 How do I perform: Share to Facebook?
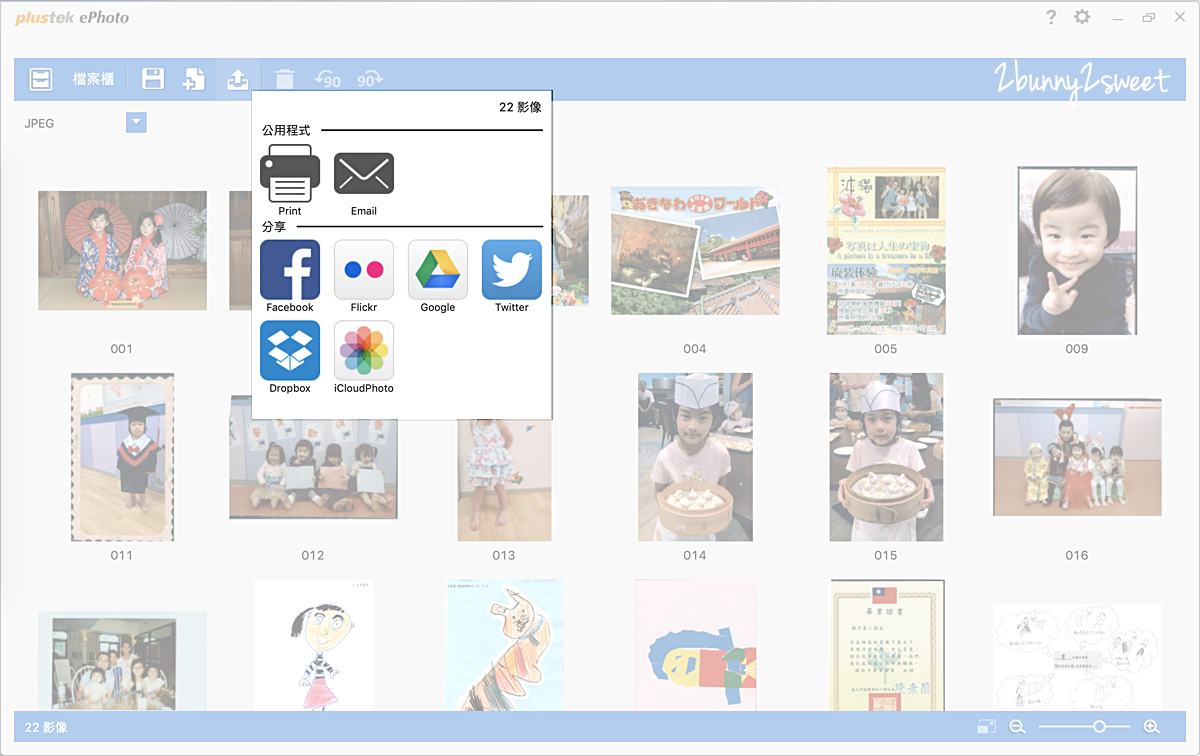coord(290,276)
